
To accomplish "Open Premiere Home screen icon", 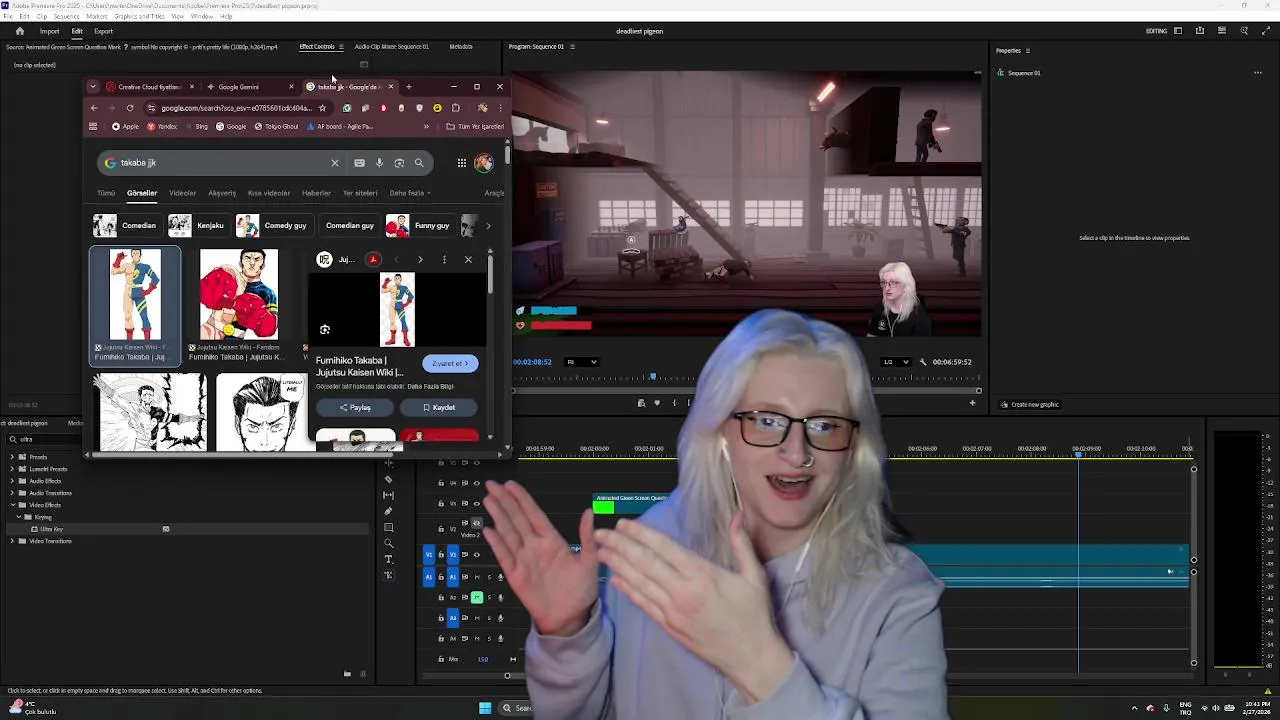I will coord(19,31).
